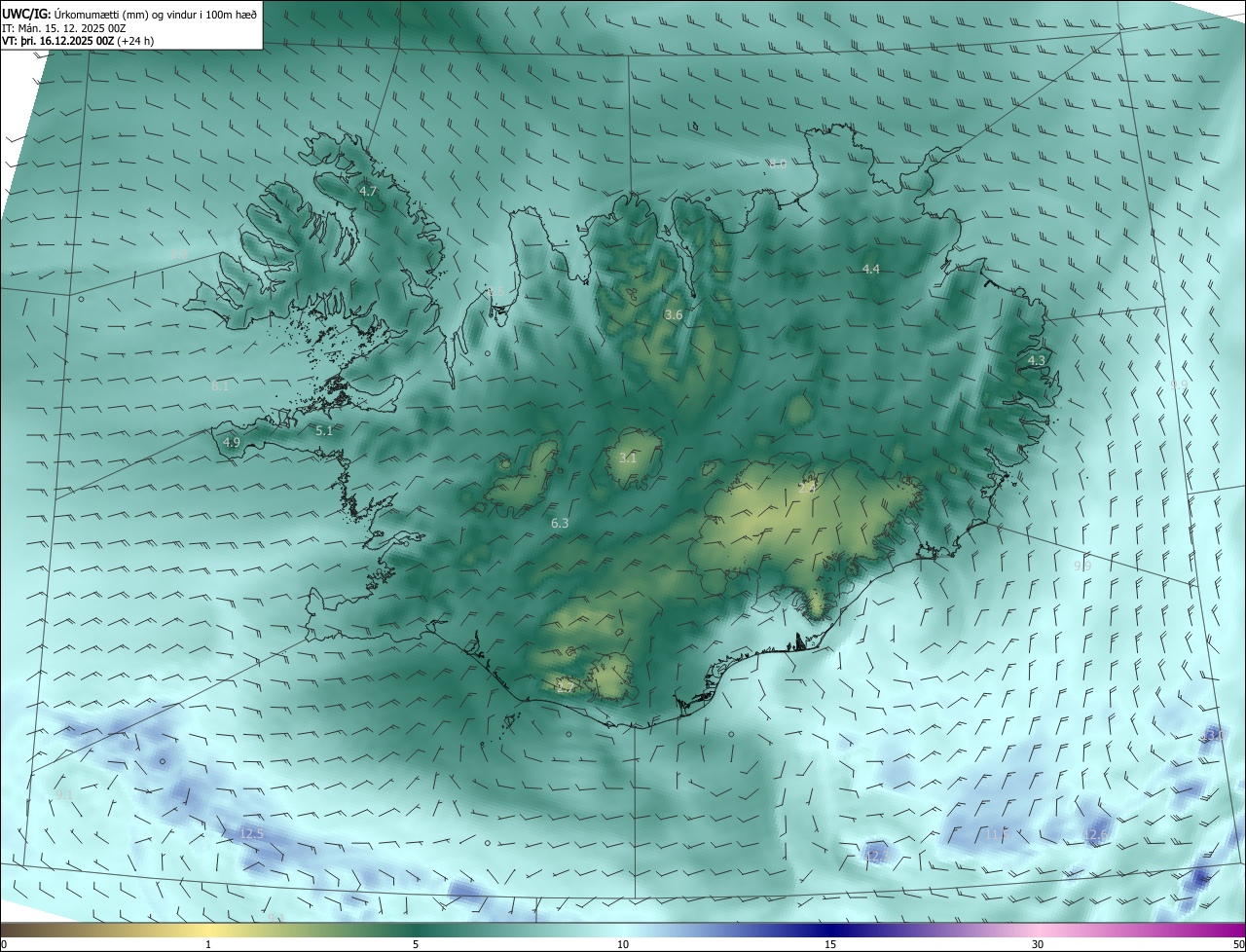The image size is (1246, 952).
Task: Click the 8.8 value west of the Westfjords
Action: point(179,254)
